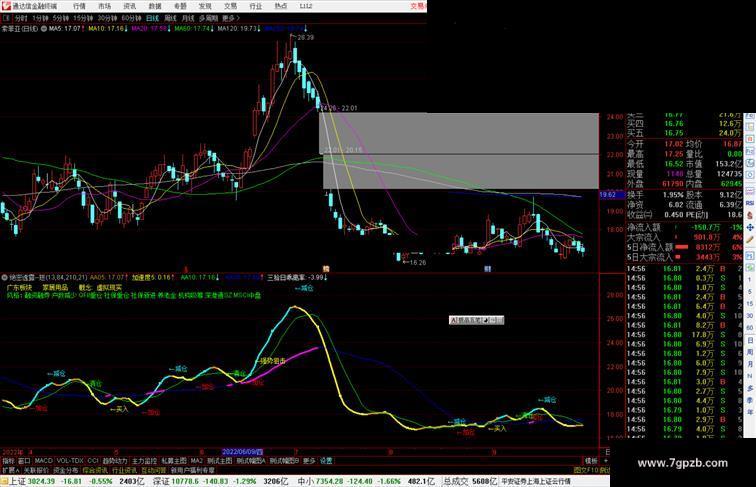Click the clock icon in right toolbar
756x487 pixels.
point(750,163)
